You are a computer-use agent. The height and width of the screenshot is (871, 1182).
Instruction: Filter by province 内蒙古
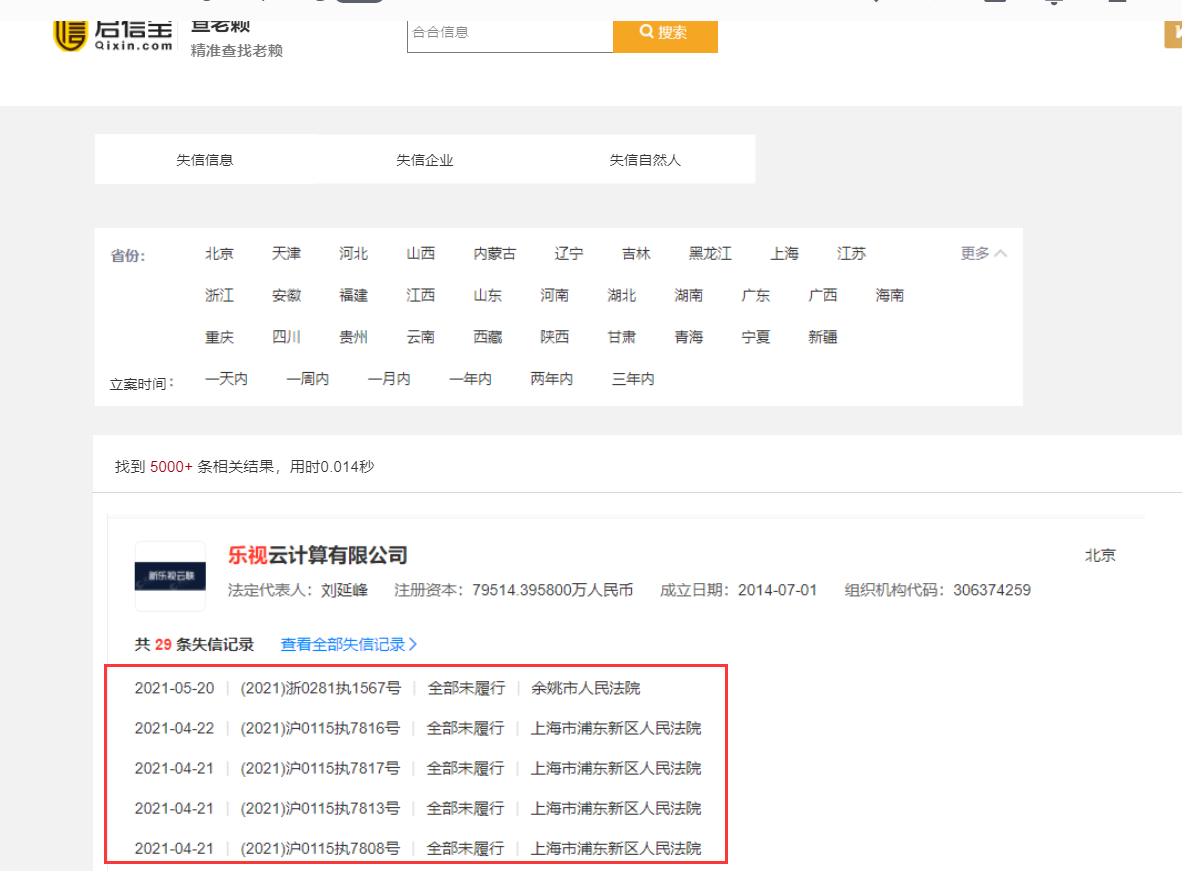[x=495, y=253]
